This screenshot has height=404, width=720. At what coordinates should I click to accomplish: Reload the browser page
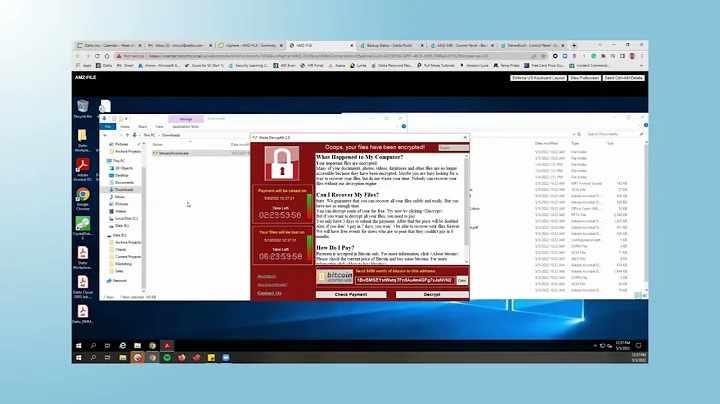pyautogui.click(x=97, y=56)
